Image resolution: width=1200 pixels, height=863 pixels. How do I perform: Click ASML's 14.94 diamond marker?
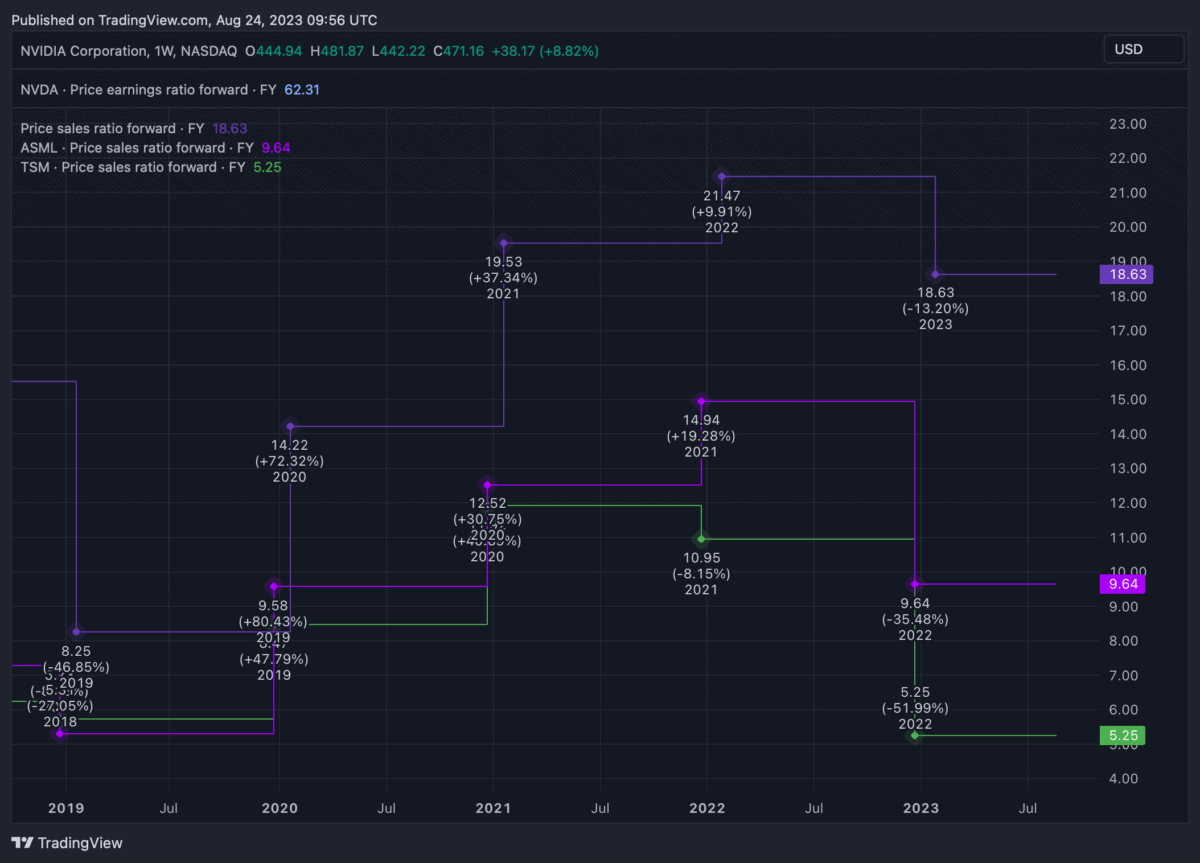(x=701, y=401)
